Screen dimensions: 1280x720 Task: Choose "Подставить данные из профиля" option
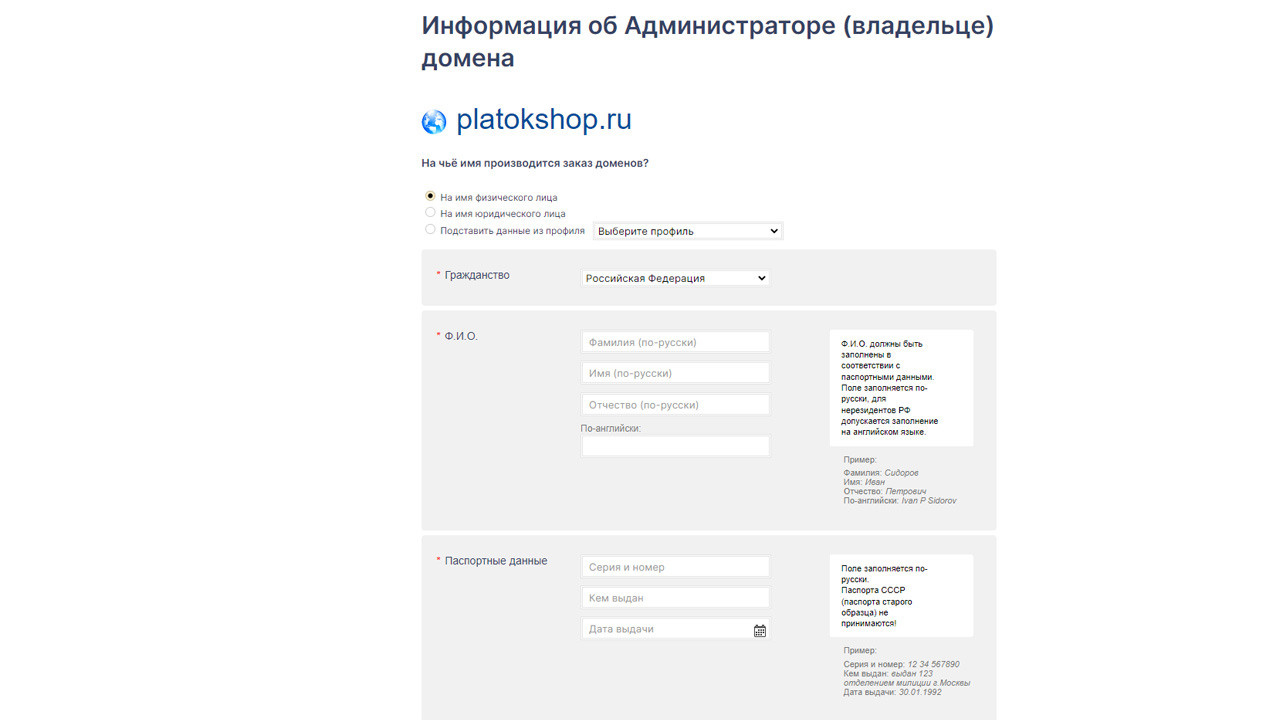click(x=430, y=228)
